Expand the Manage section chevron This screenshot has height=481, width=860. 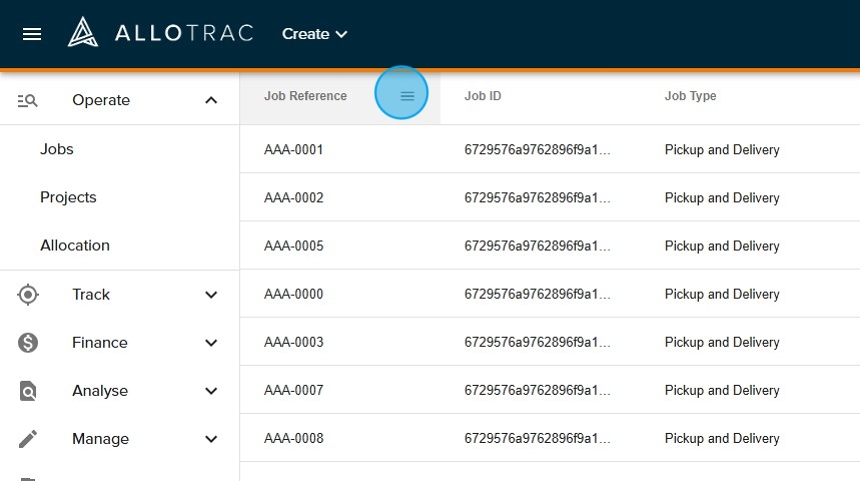click(211, 439)
